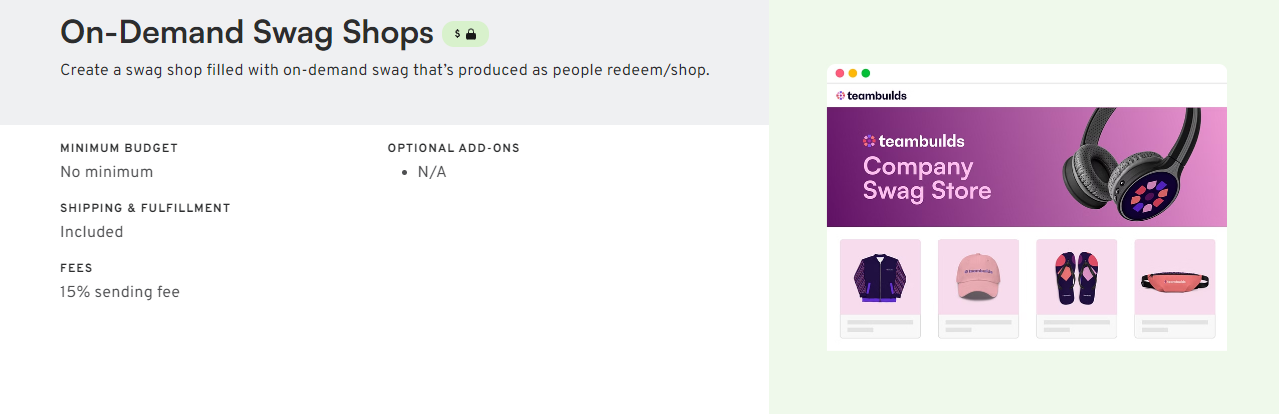Click the 'No minimum' value text

[107, 172]
